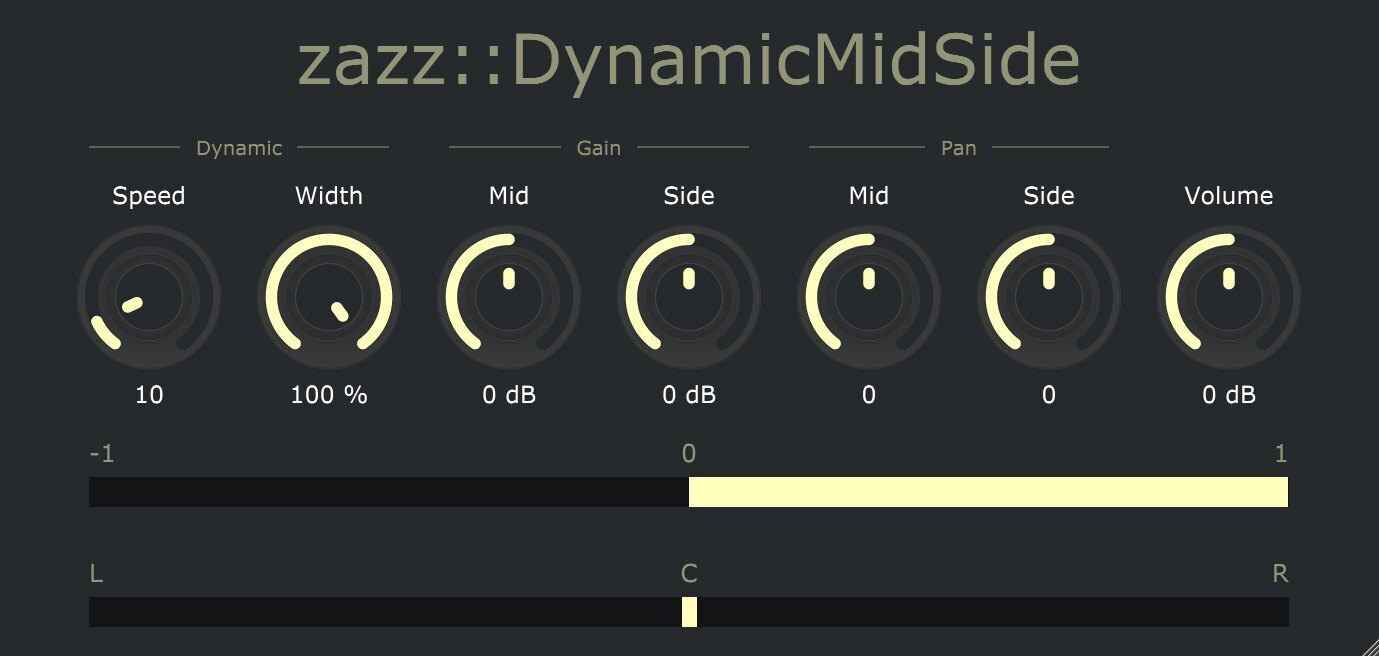Click the 0 dB Mid gain readout
This screenshot has width=1379, height=656.
509,395
